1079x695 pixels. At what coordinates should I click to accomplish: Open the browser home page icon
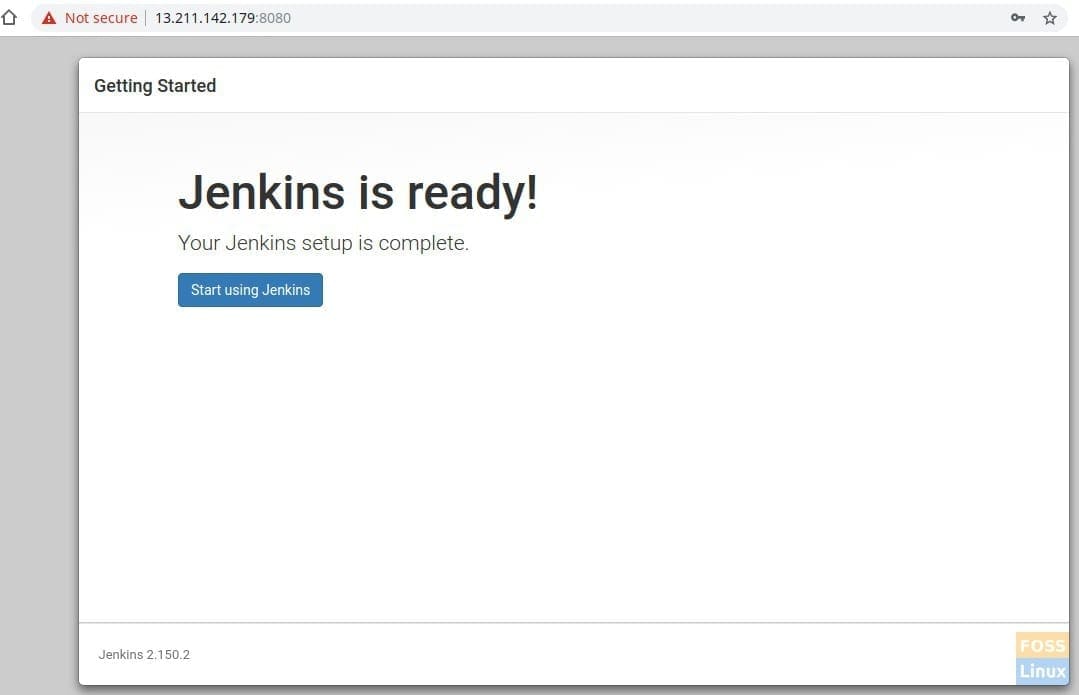[x=9, y=17]
